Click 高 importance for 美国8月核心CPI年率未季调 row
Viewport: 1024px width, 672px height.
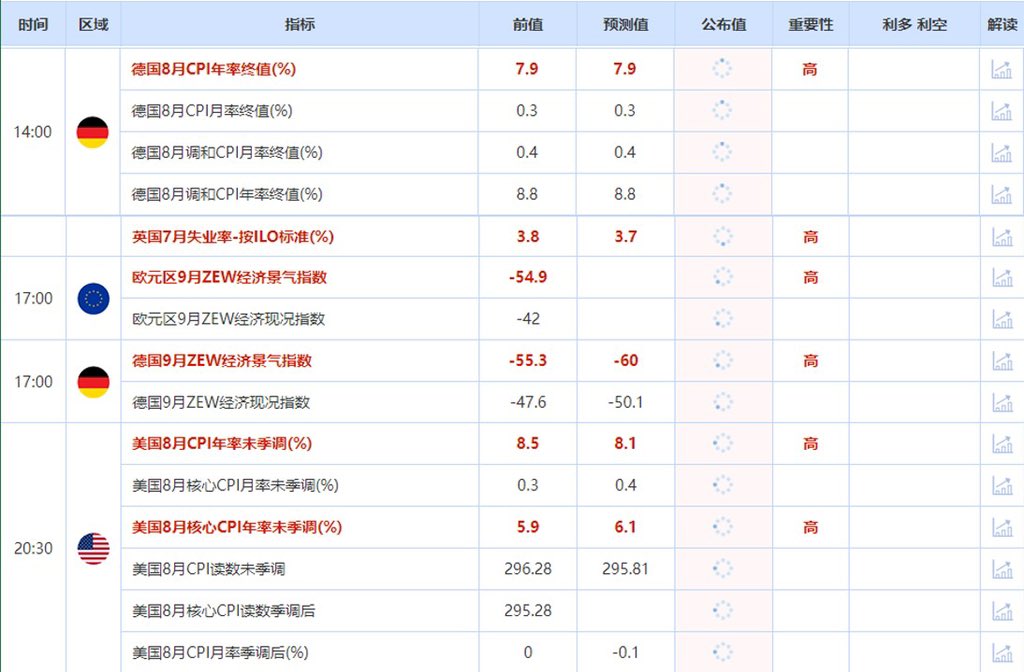[810, 527]
